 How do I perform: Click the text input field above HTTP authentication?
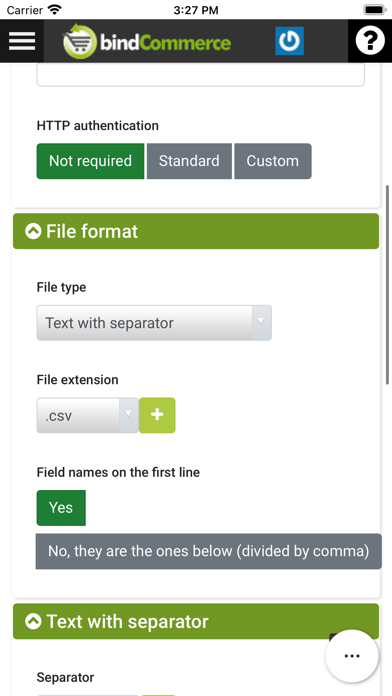(201, 75)
